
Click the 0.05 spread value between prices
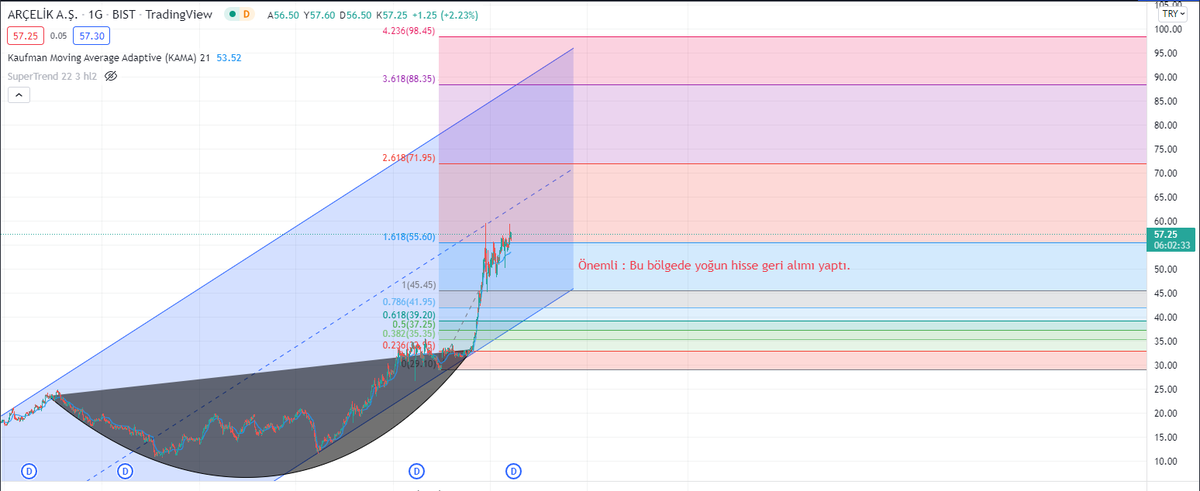click(58, 36)
